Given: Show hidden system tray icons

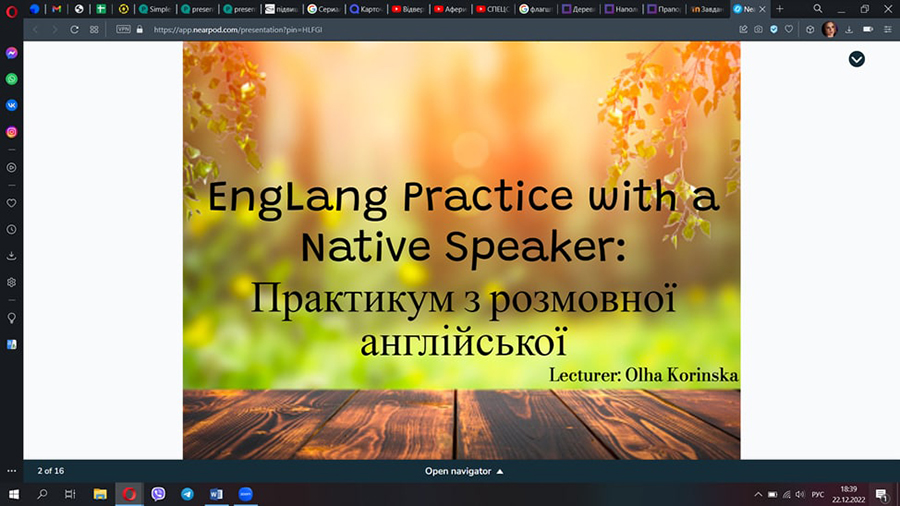Looking at the screenshot, I should [758, 494].
